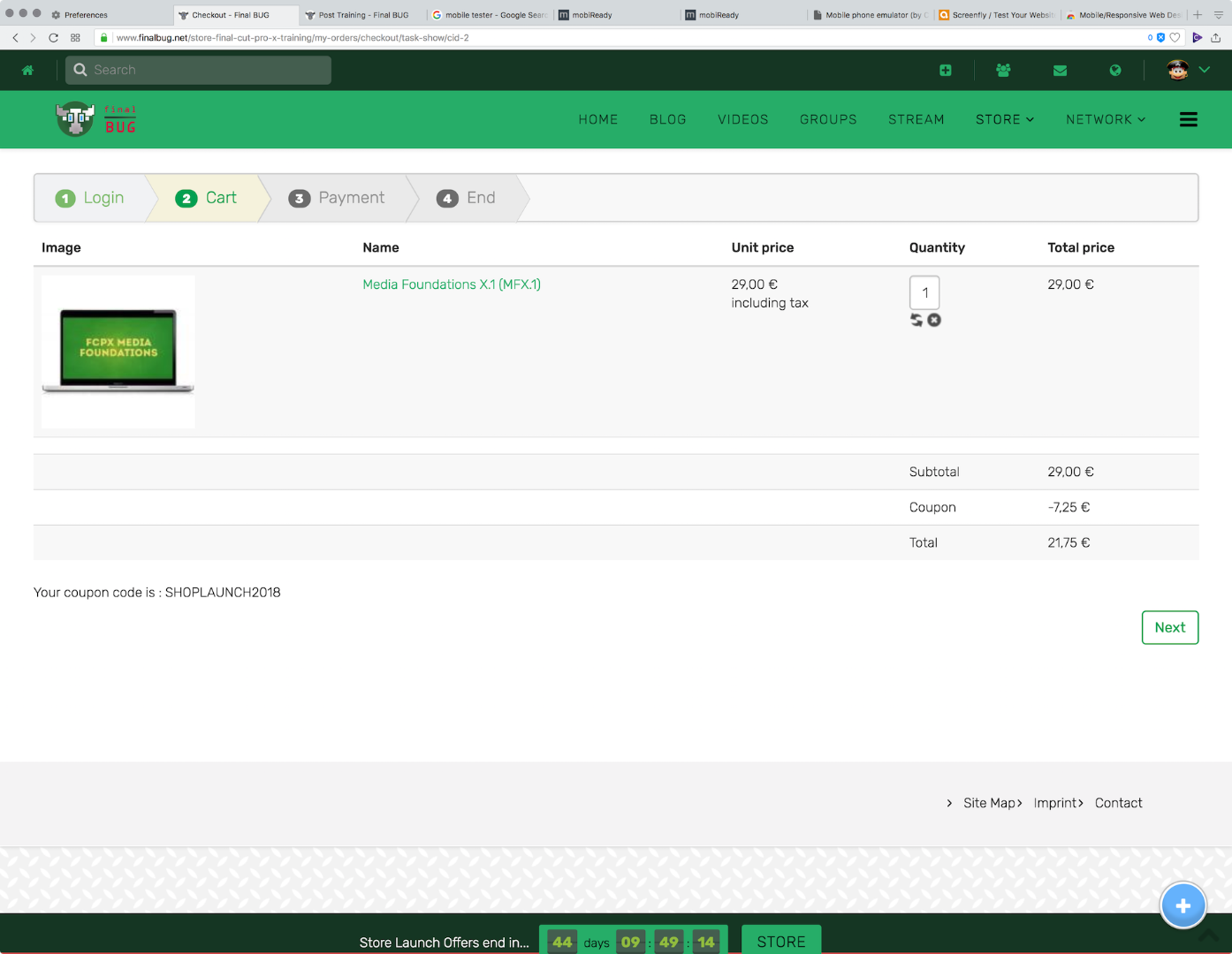Viewport: 1232px width, 954px height.
Task: Switch to Post Training - Final BUG tab
Action: tap(363, 15)
